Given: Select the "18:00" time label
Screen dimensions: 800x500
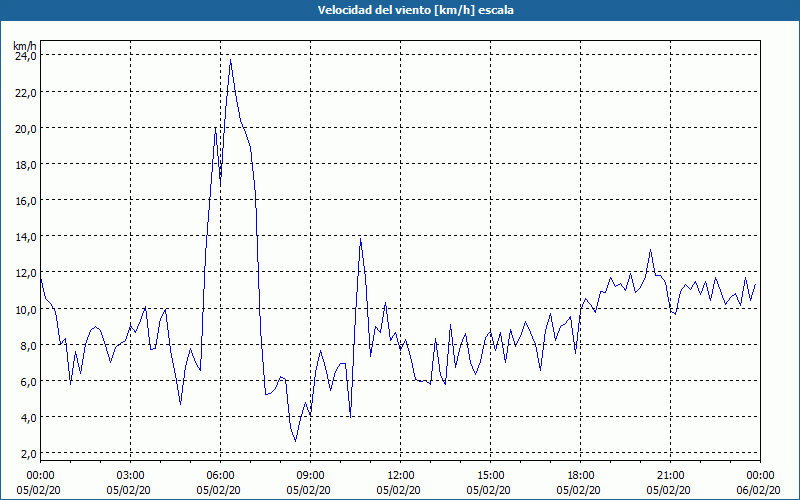Looking at the screenshot, I should (x=581, y=476).
